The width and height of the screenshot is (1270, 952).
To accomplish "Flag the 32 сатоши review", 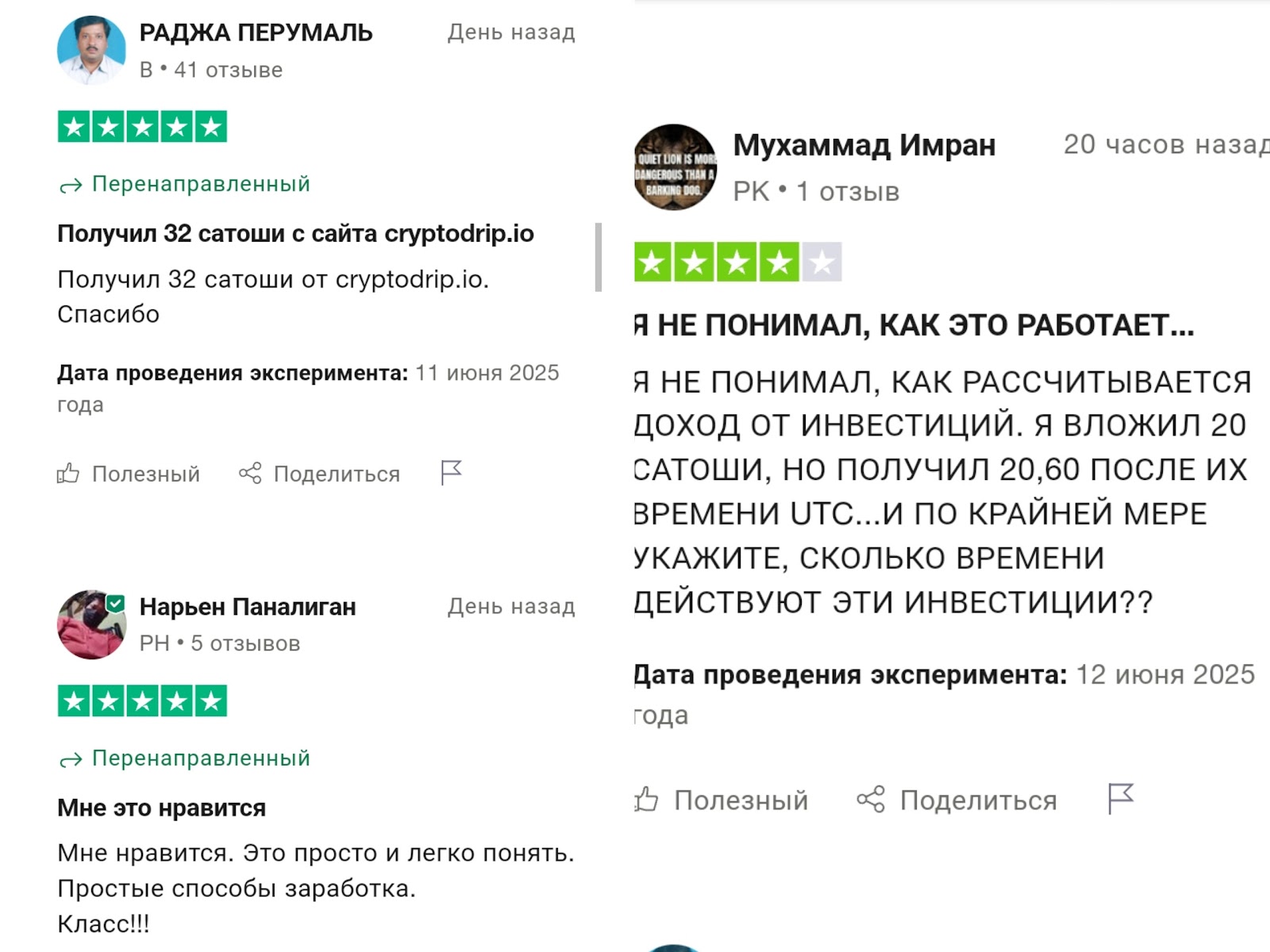I will click(451, 473).
